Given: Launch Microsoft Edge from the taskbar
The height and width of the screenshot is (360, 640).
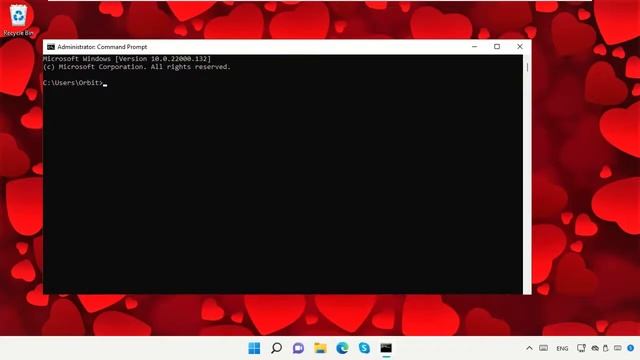Looking at the screenshot, I should [342, 348].
